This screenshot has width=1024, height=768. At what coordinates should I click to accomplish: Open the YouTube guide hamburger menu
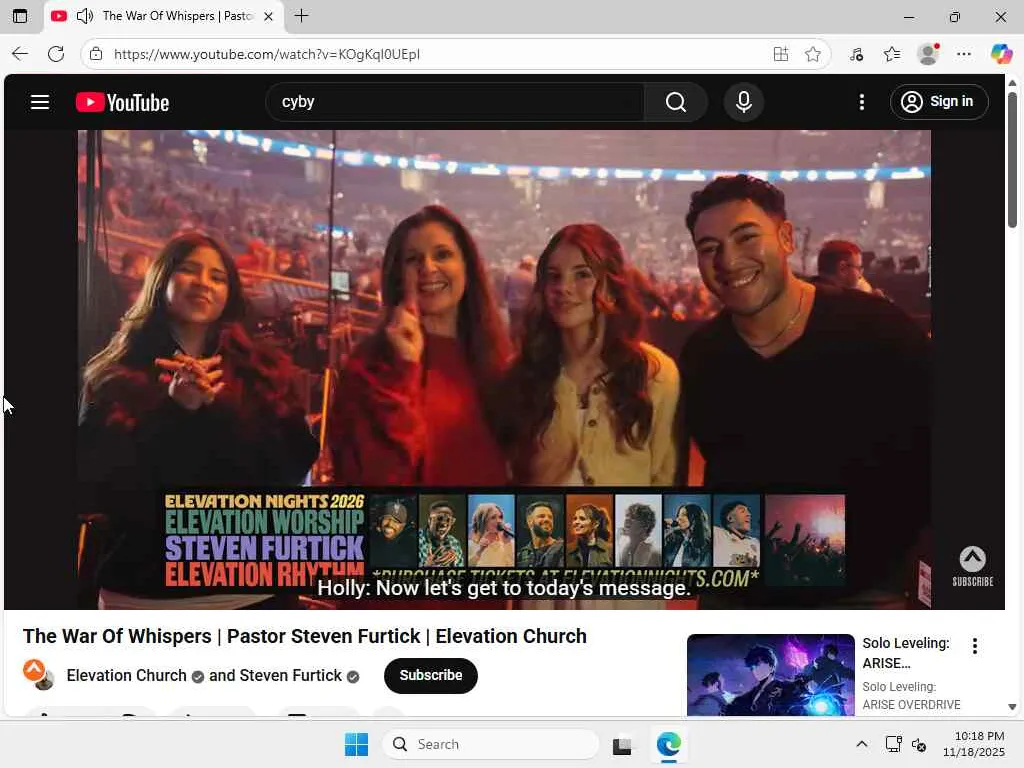(40, 102)
